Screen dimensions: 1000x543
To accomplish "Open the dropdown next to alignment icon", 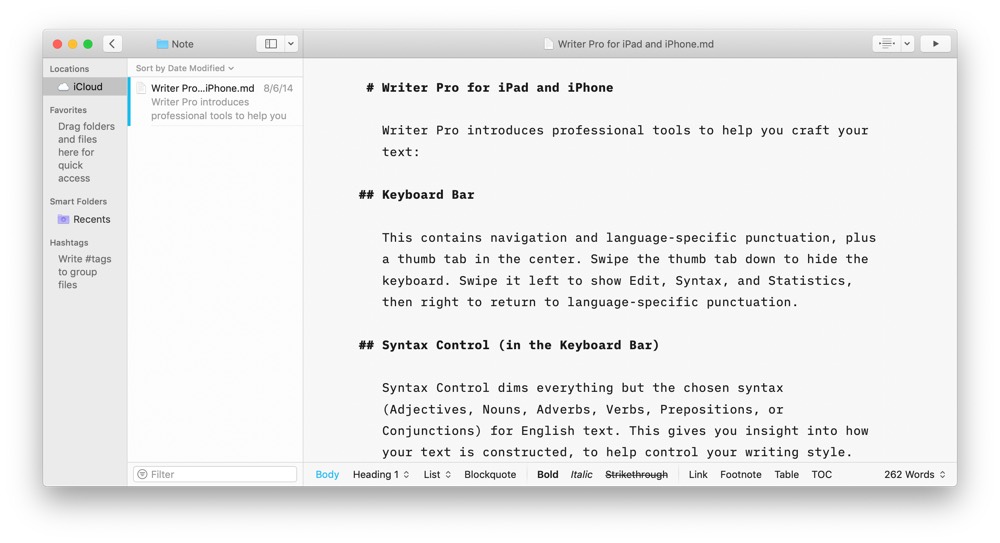I will click(907, 43).
